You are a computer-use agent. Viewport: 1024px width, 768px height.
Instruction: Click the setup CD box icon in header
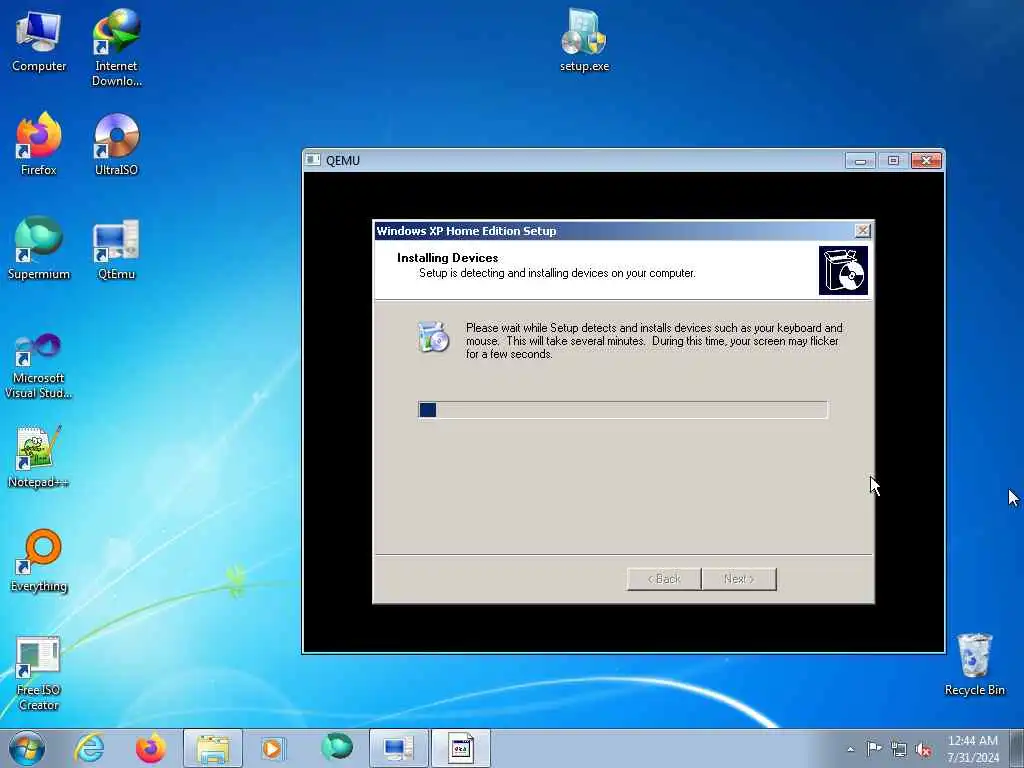coord(843,270)
